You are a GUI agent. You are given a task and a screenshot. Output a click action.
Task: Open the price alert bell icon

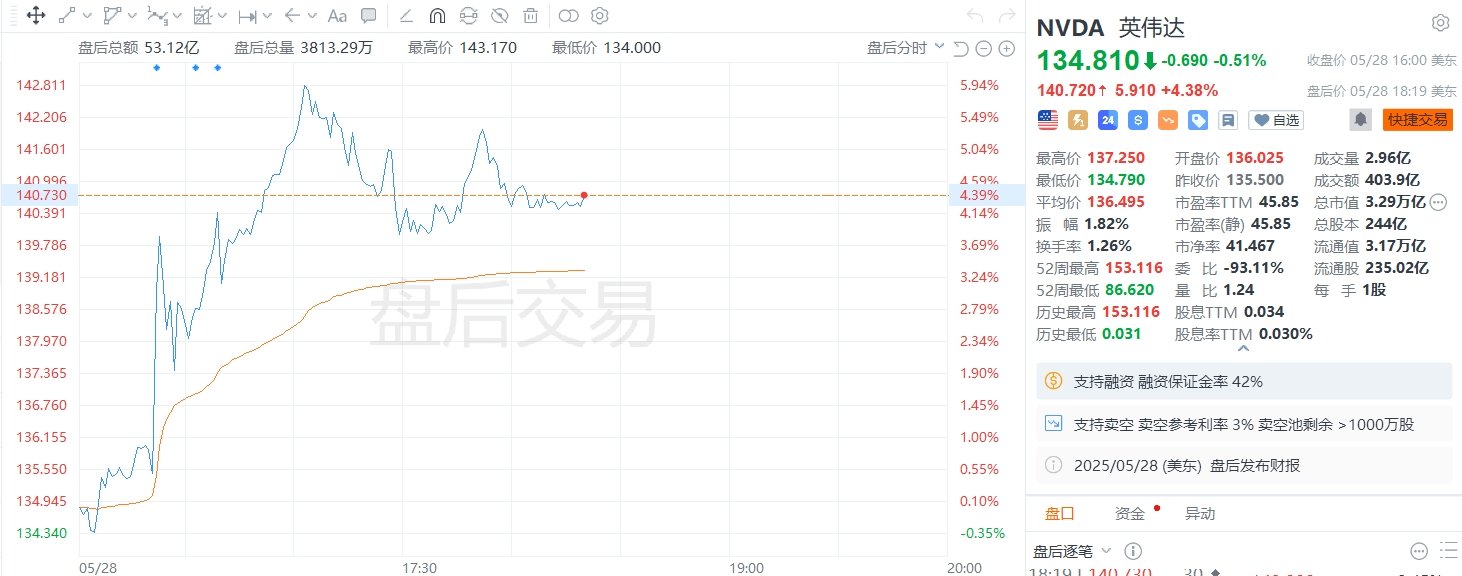1360,120
